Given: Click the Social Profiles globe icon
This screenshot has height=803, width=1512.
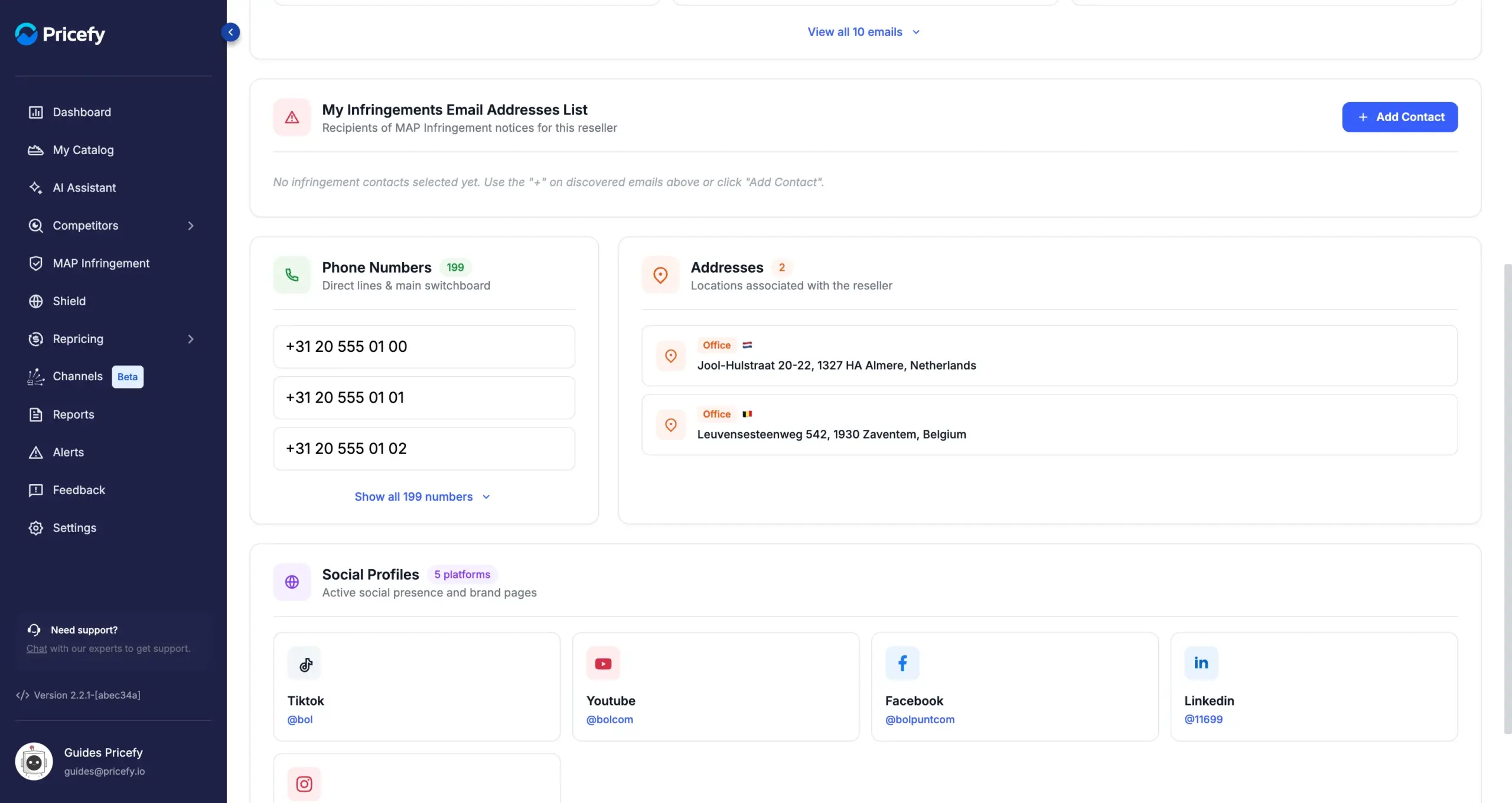Looking at the screenshot, I should click(292, 582).
